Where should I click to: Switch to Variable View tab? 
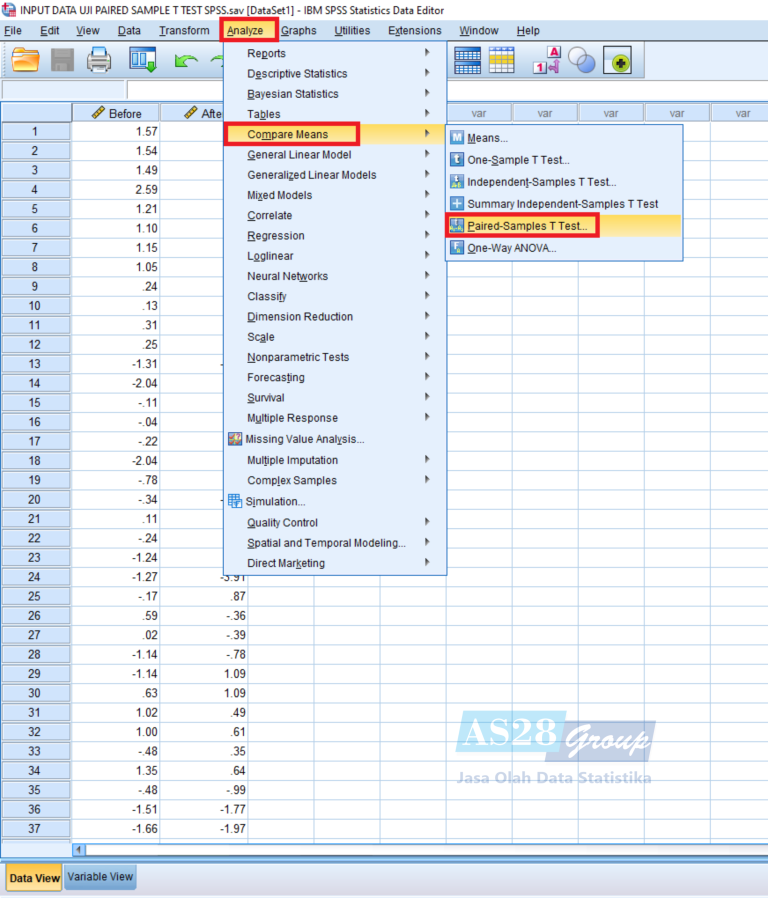pyautogui.click(x=100, y=877)
